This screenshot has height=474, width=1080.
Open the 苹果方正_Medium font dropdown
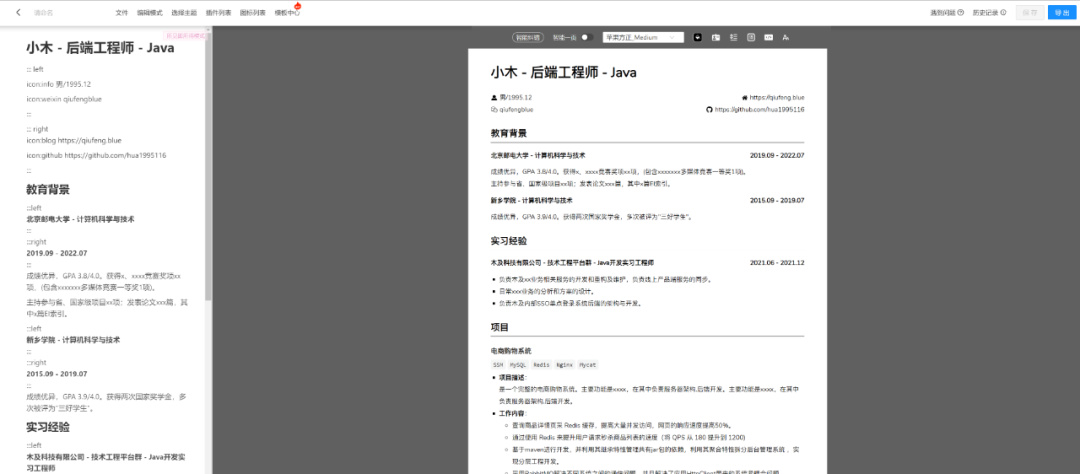coord(643,37)
